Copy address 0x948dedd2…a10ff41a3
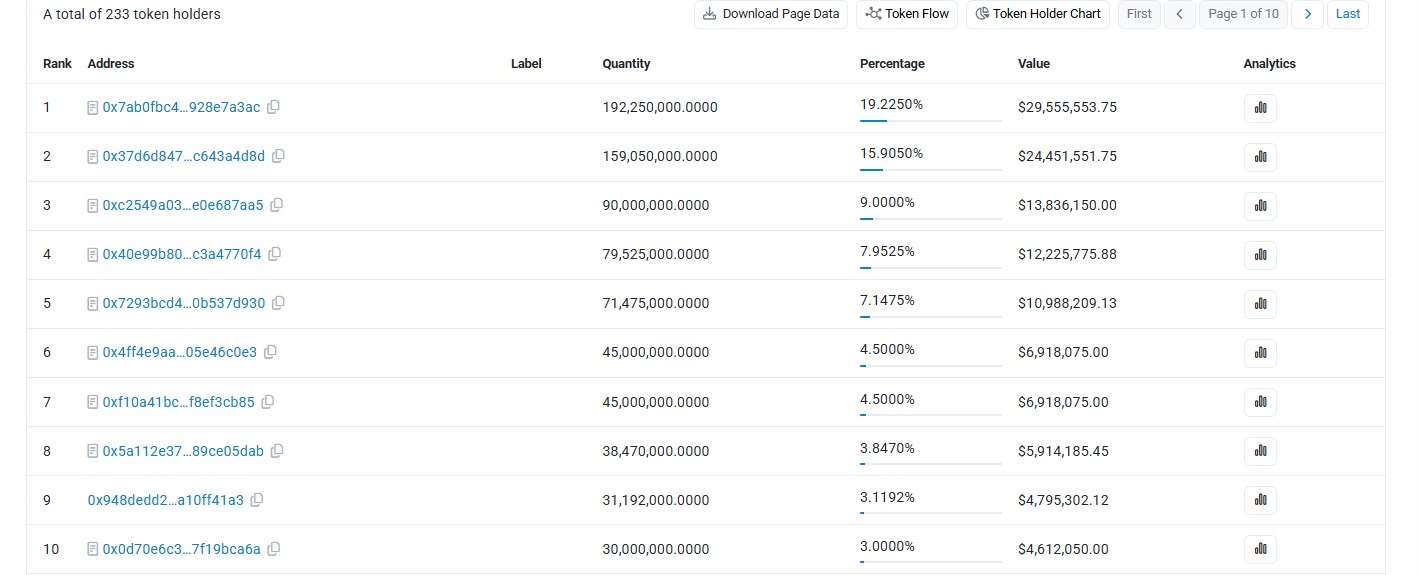The height and width of the screenshot is (575, 1419). (257, 500)
